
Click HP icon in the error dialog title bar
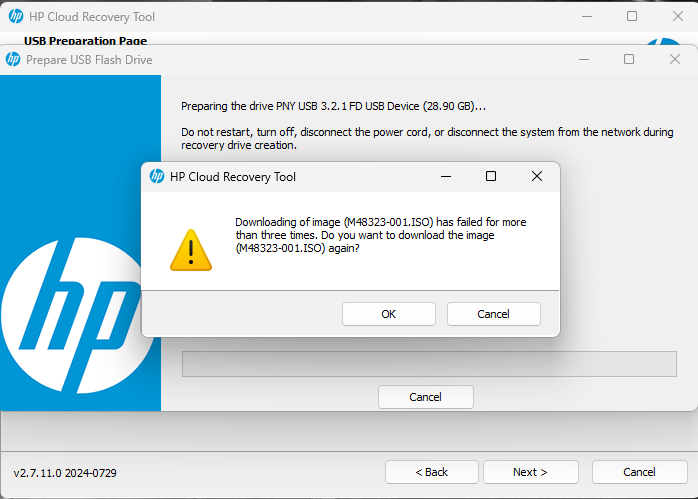157,177
